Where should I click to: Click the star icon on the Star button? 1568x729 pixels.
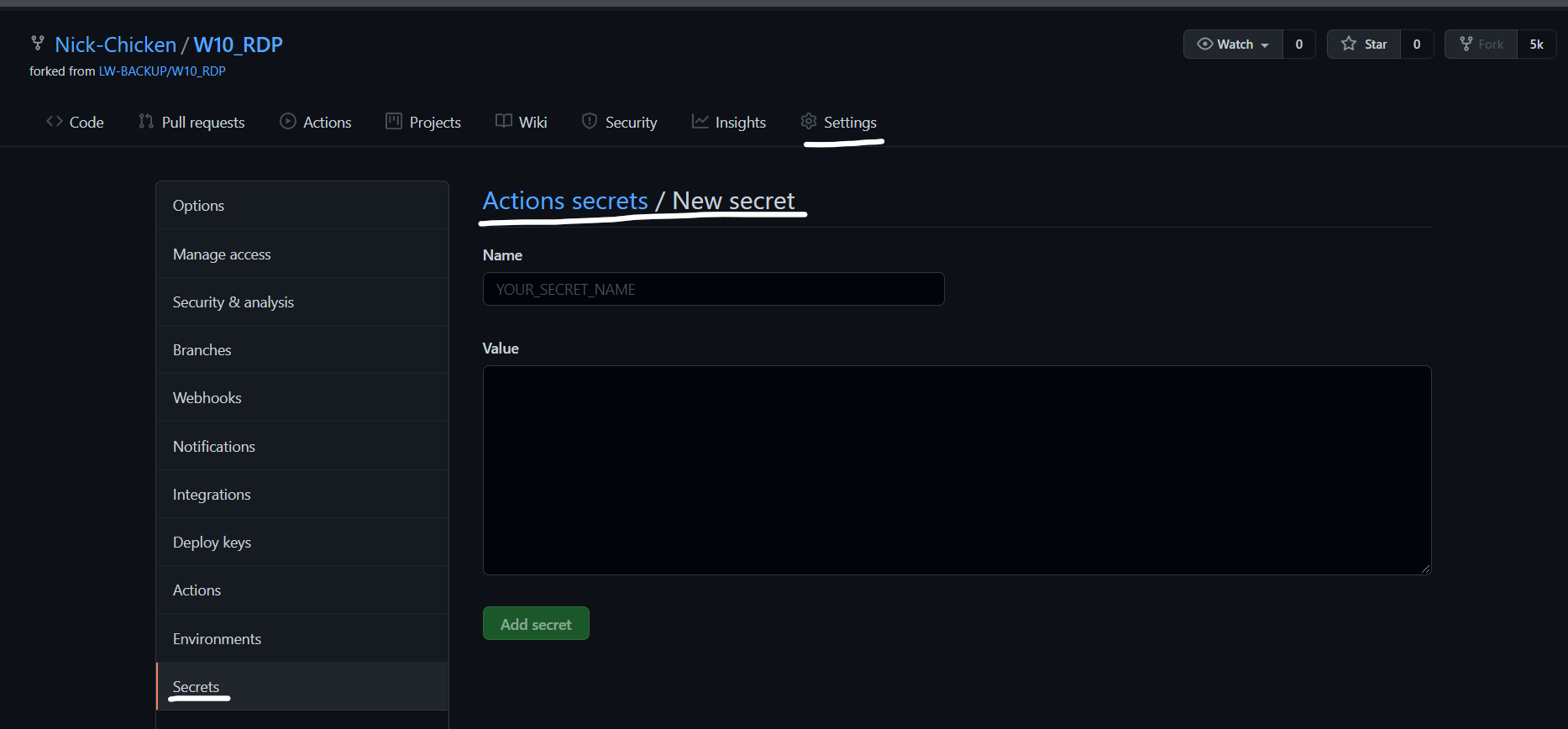1349,44
